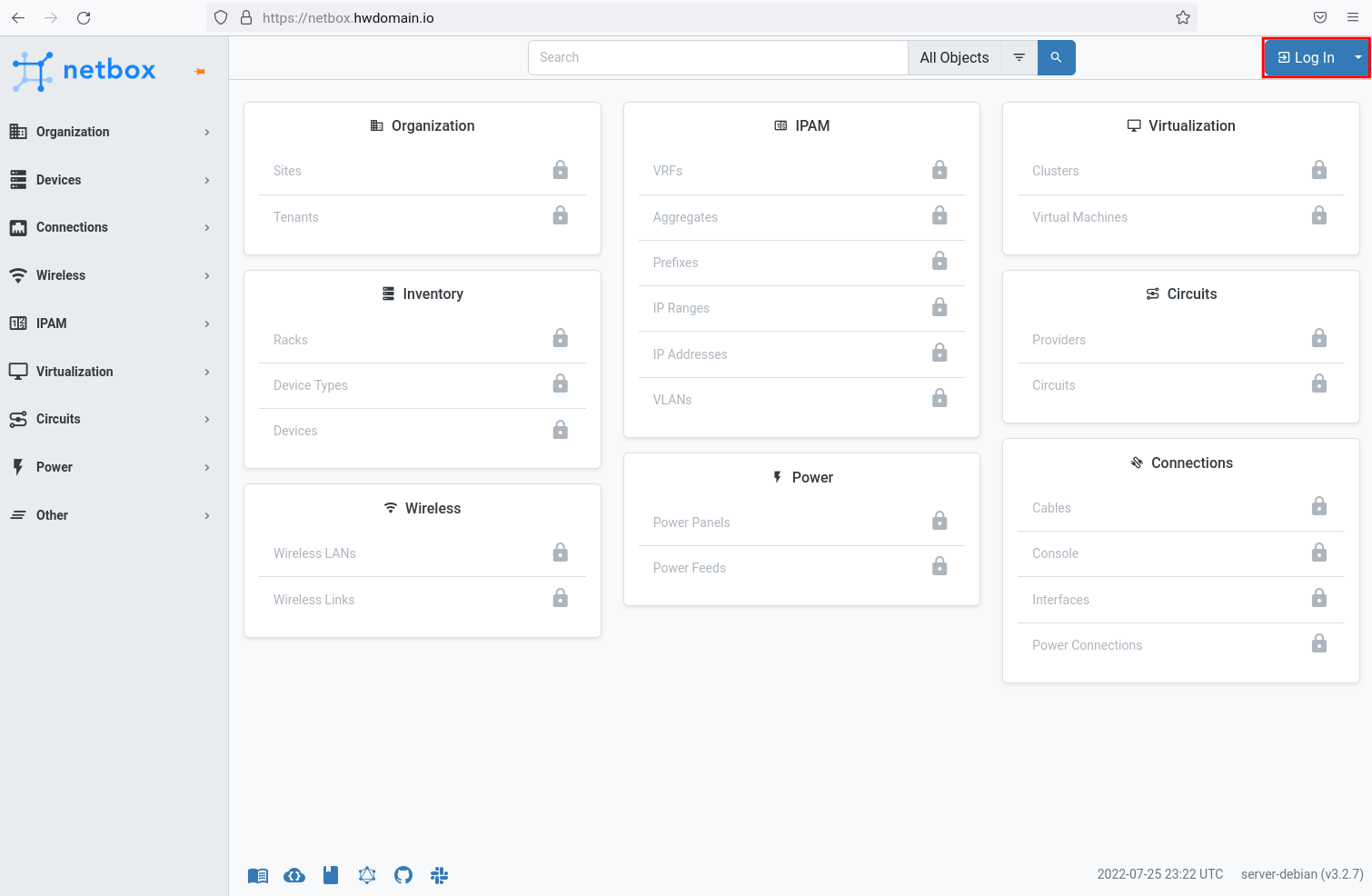Click the Log In button
Screen dimensions: 1372x896
click(1307, 57)
